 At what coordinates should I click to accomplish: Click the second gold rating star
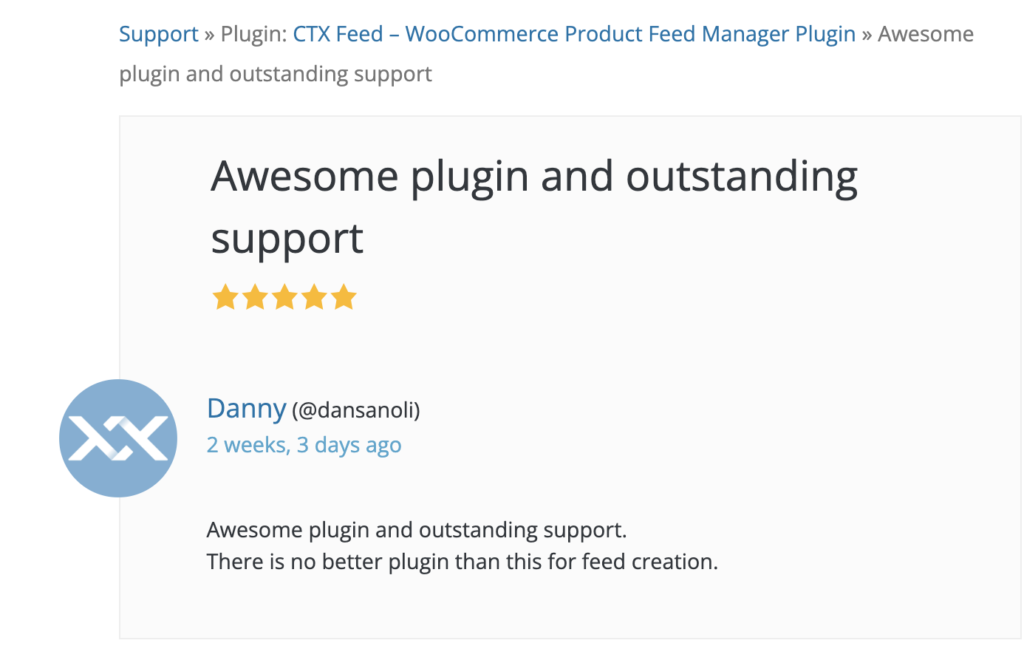255,297
